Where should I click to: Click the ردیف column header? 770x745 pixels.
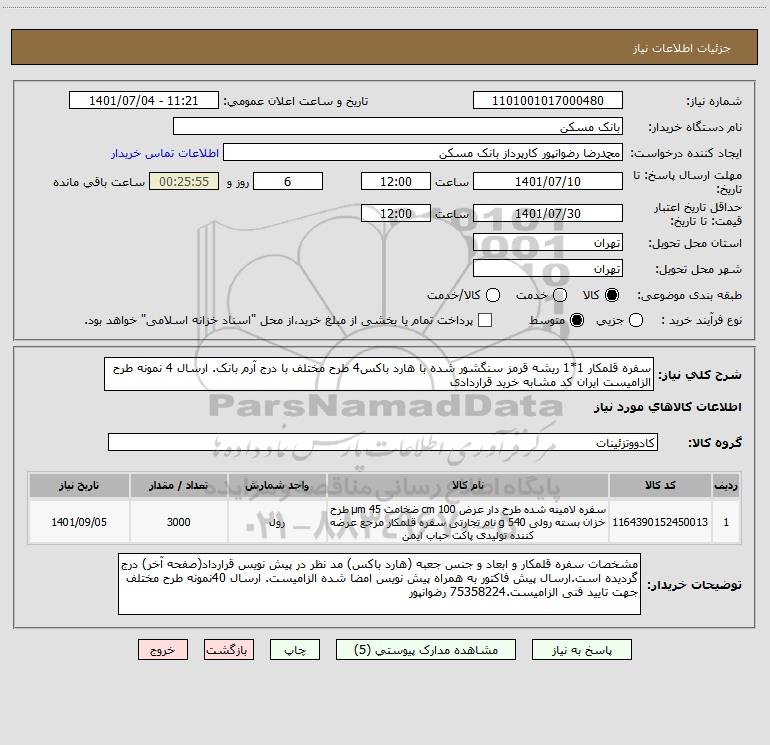click(x=726, y=485)
